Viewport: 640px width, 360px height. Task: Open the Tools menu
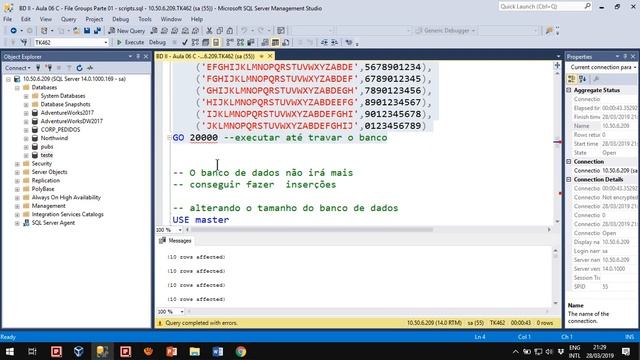[x=144, y=19]
